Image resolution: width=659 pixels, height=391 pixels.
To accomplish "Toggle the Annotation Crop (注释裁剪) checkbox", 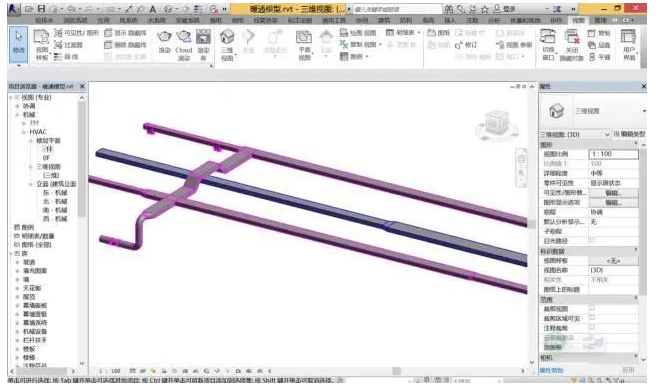I will click(592, 328).
